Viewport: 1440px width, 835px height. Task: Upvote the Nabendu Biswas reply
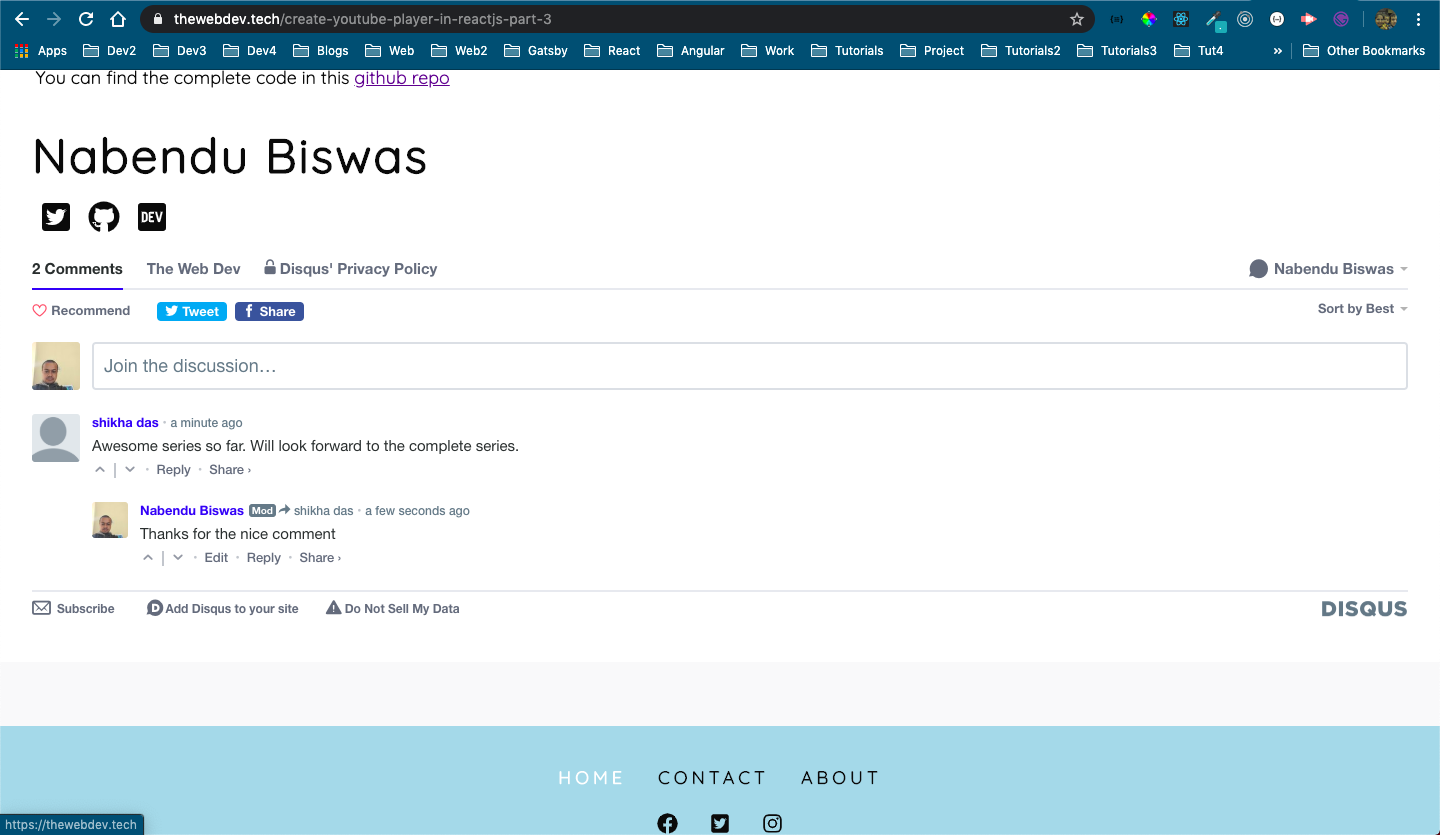click(x=148, y=558)
